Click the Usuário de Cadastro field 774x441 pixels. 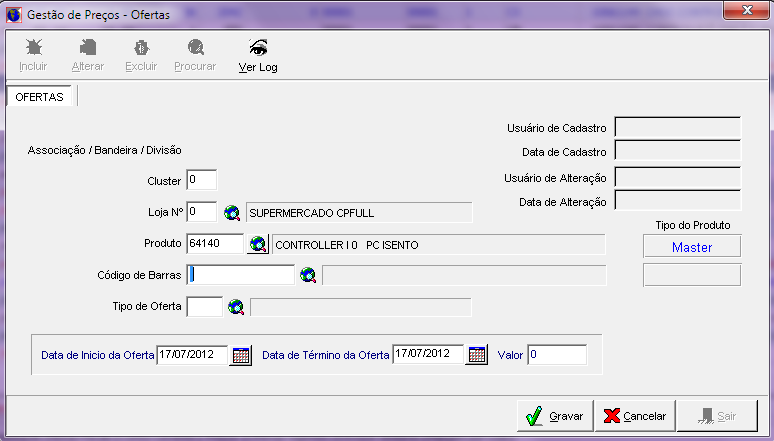pos(678,127)
